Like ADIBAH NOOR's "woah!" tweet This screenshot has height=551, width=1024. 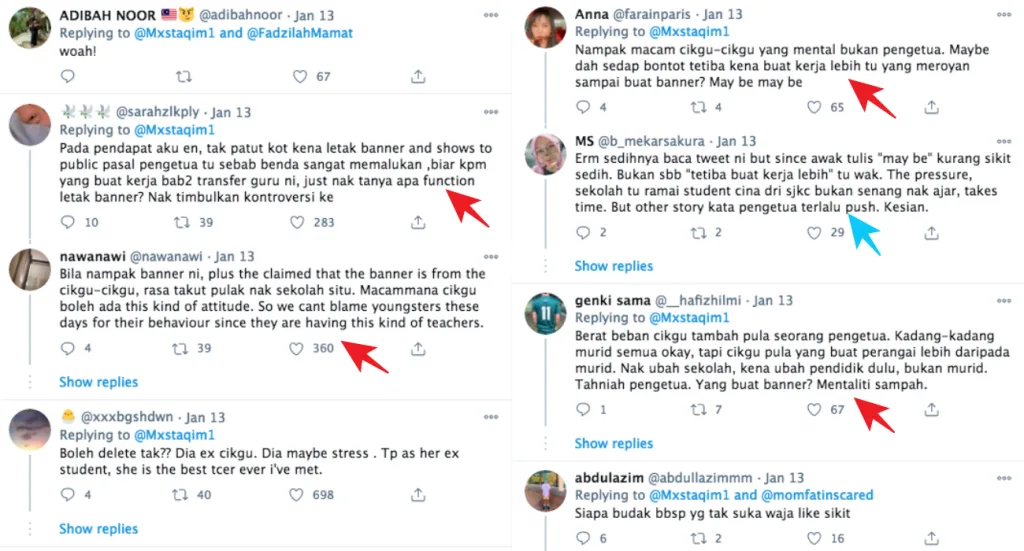point(299,76)
